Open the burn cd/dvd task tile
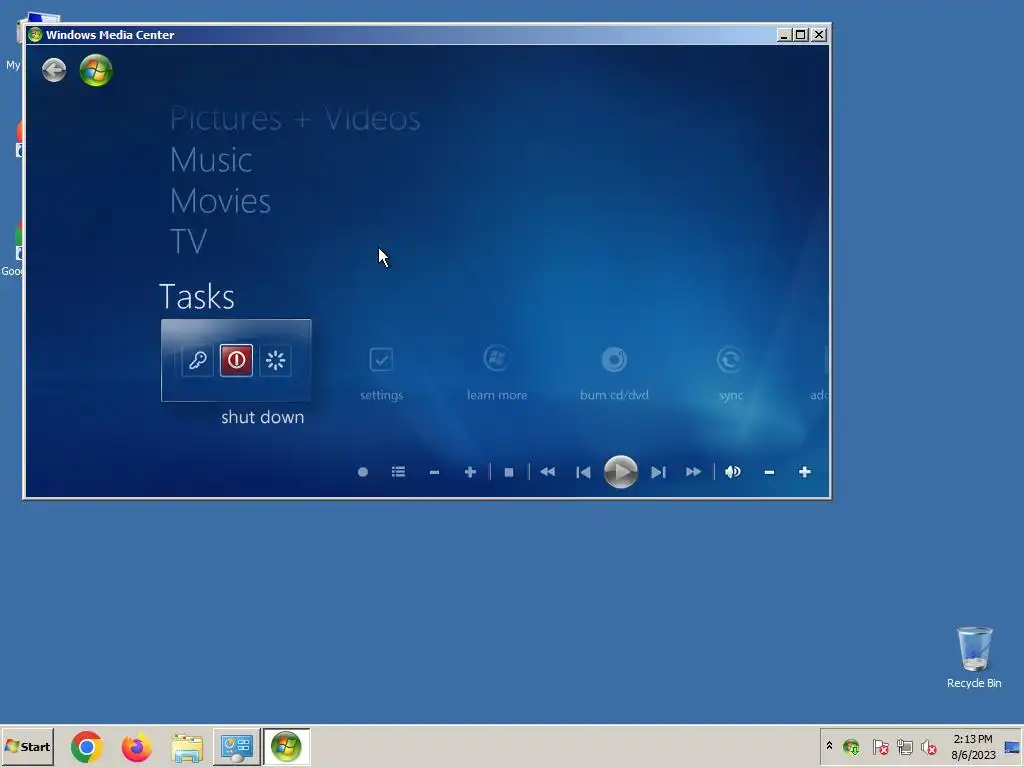1024x768 pixels. (x=615, y=373)
